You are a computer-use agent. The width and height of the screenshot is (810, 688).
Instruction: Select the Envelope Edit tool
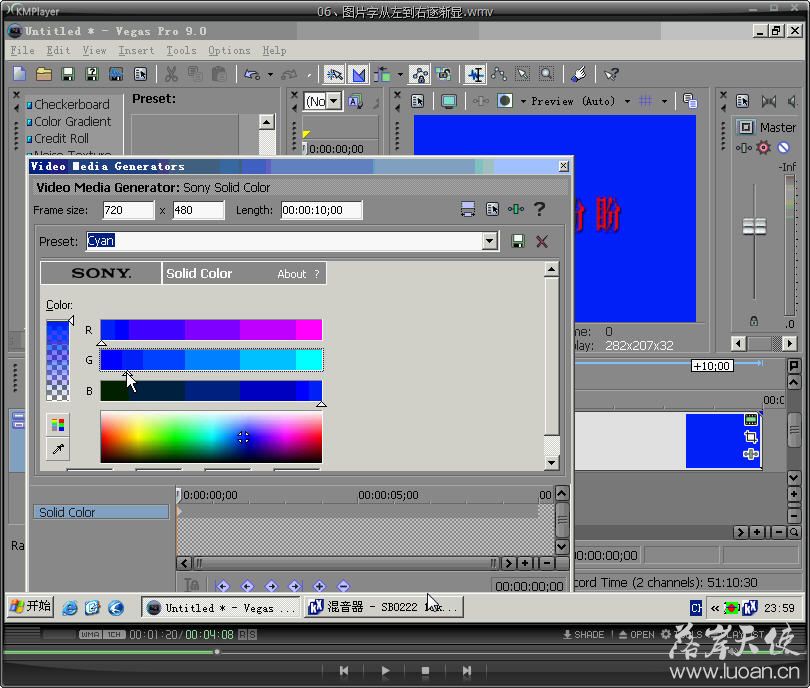coord(499,75)
